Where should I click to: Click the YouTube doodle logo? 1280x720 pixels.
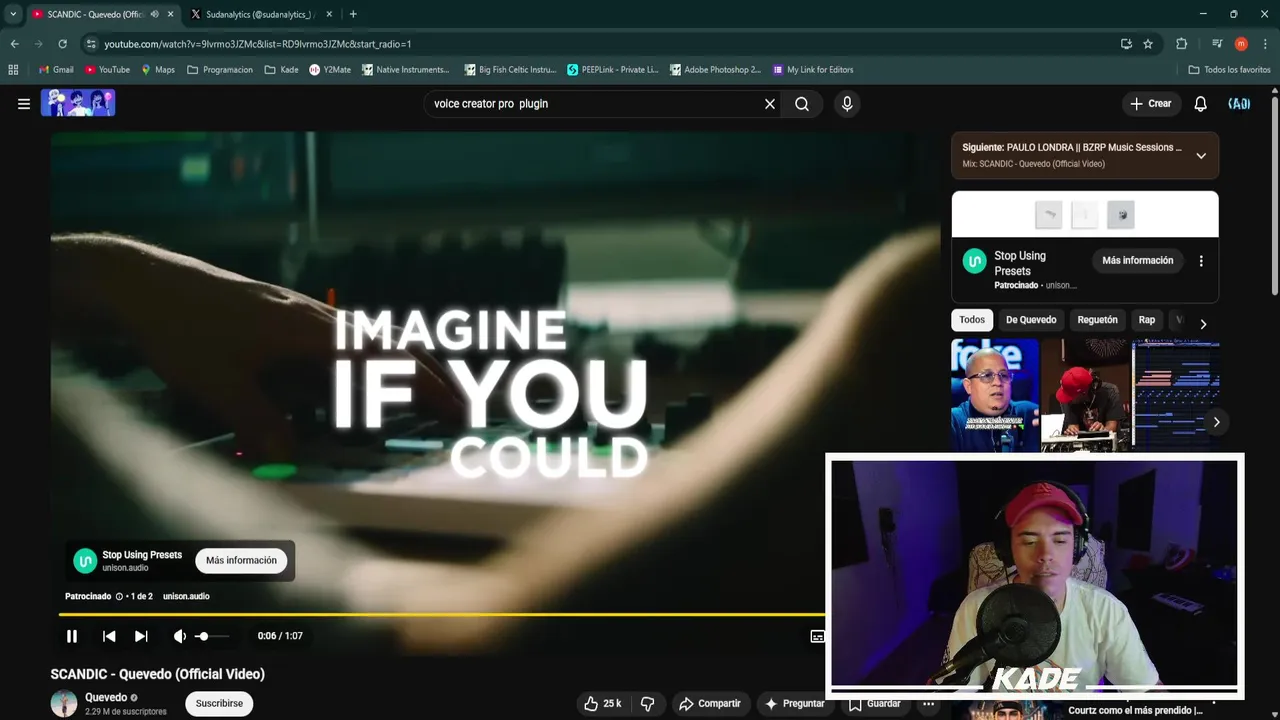coord(78,103)
